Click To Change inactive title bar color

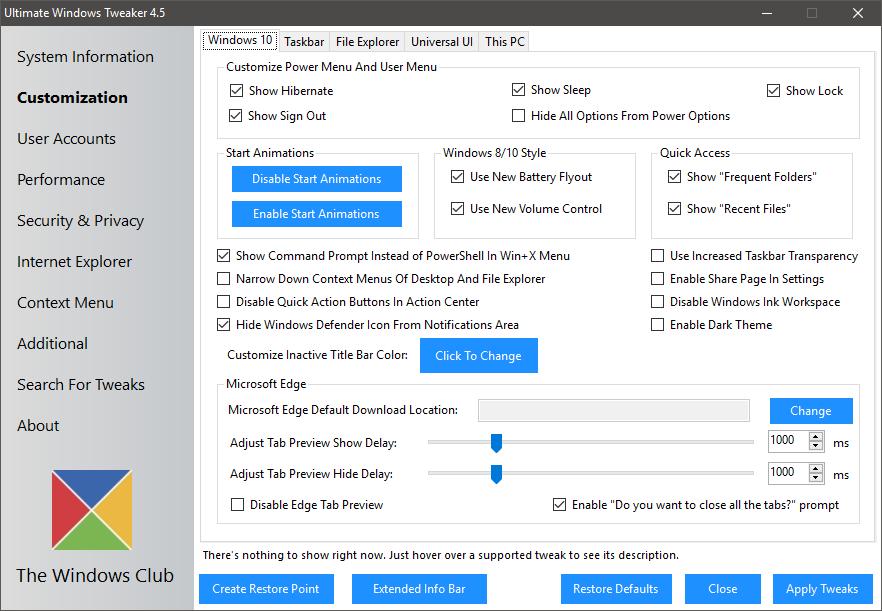(x=478, y=356)
